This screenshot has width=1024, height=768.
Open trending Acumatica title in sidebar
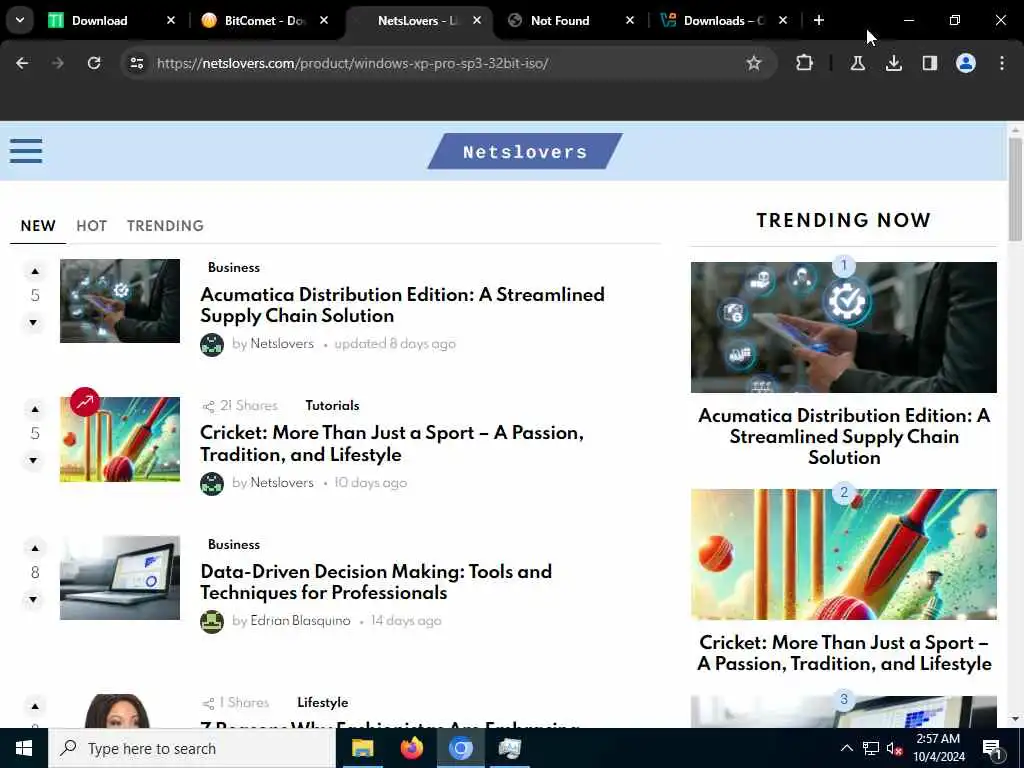[x=844, y=437]
